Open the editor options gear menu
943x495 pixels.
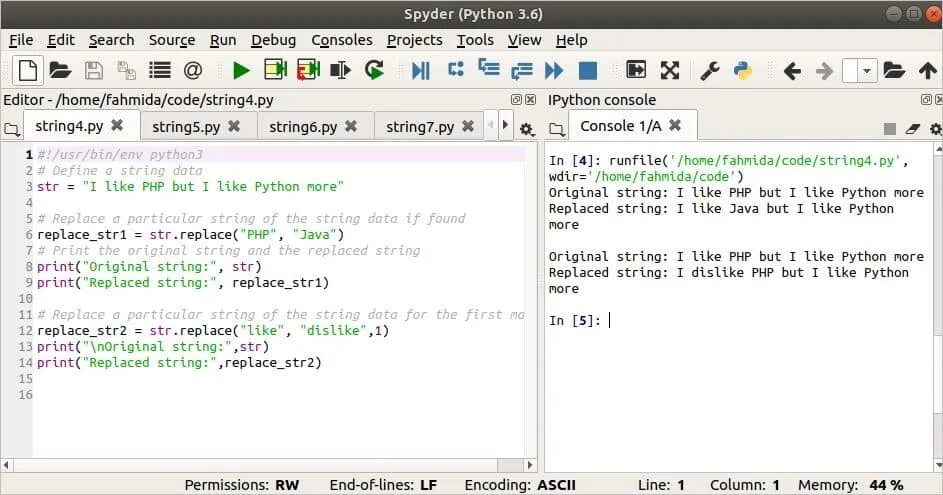coord(527,129)
